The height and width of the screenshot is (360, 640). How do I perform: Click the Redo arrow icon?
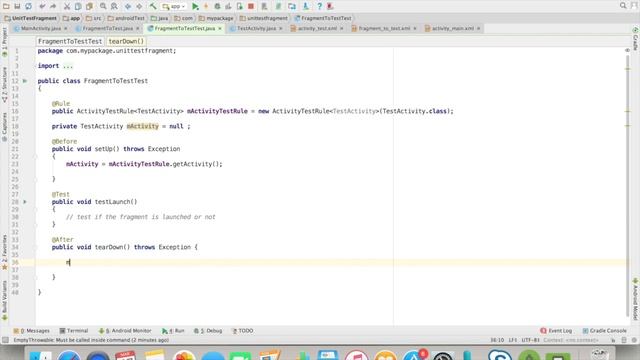[53, 6]
